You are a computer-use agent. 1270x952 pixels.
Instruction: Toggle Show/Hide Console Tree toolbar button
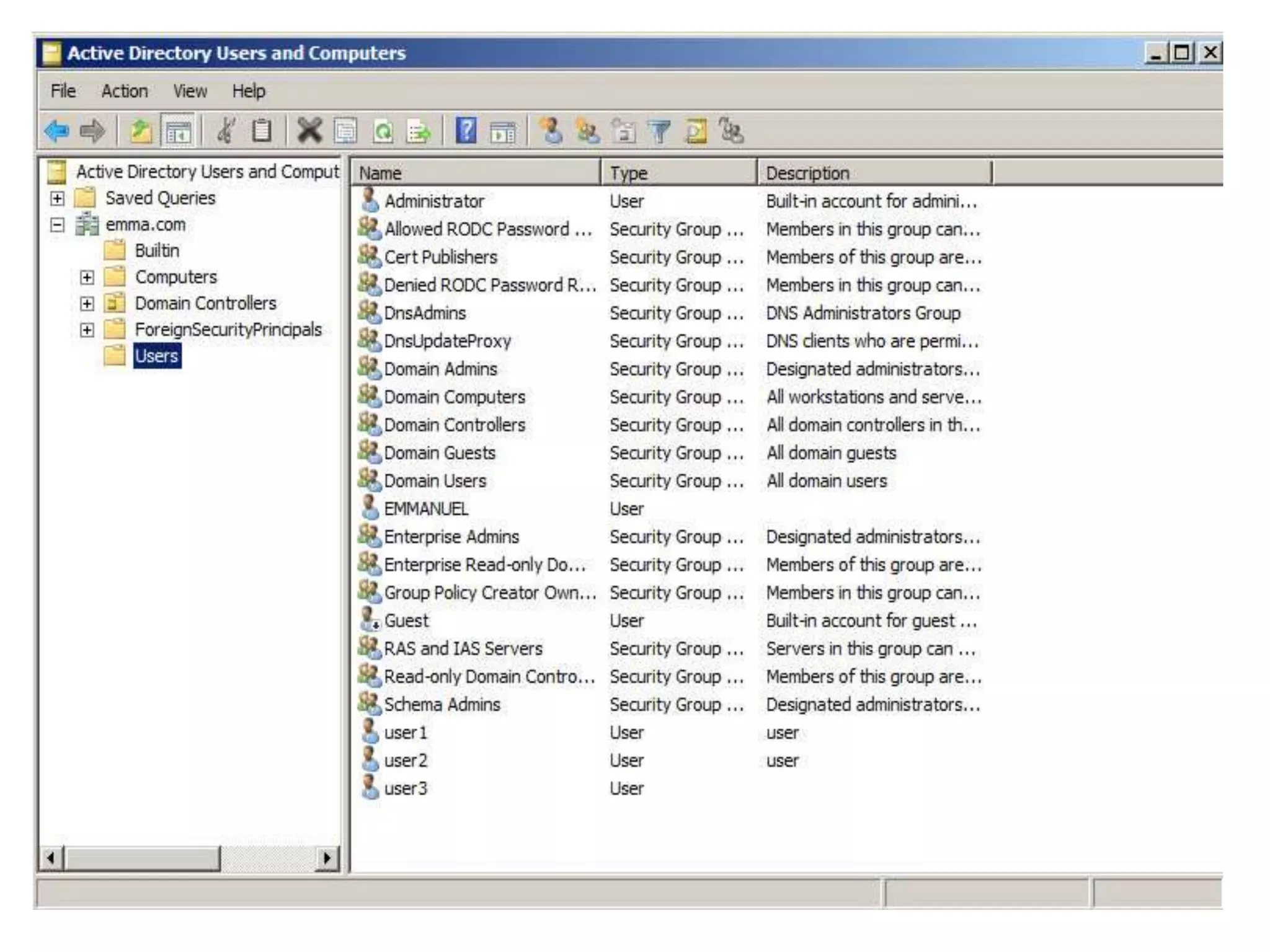(179, 131)
